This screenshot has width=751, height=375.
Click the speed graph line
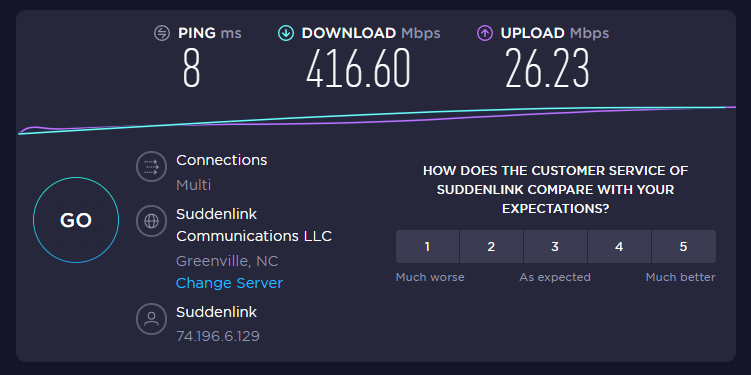(377, 120)
